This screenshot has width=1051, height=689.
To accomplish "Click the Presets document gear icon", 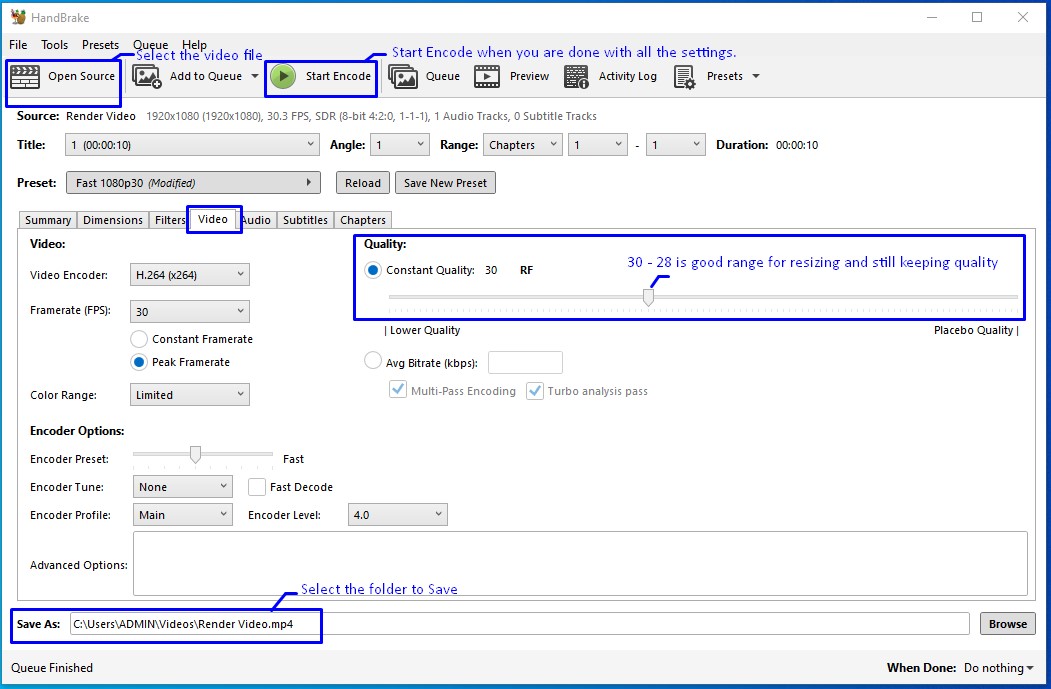I will coord(684,76).
